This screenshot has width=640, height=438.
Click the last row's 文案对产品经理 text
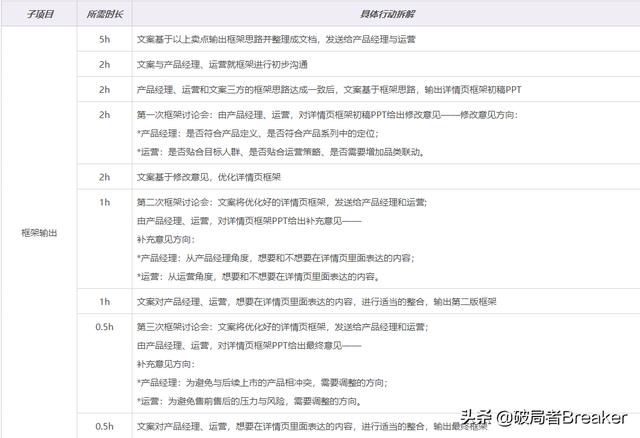(x=312, y=427)
